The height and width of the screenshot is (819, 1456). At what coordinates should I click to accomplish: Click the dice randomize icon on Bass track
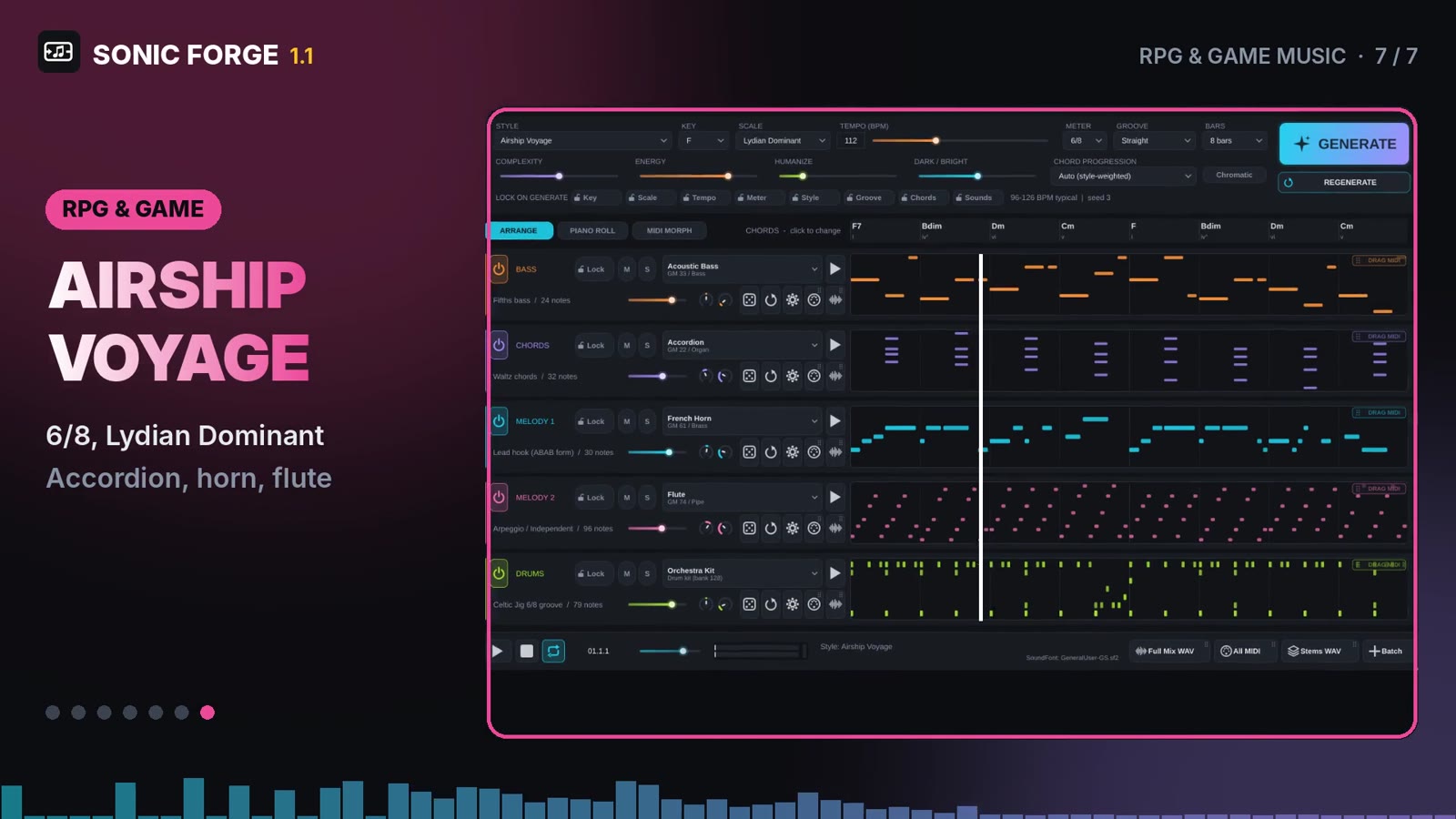(749, 300)
